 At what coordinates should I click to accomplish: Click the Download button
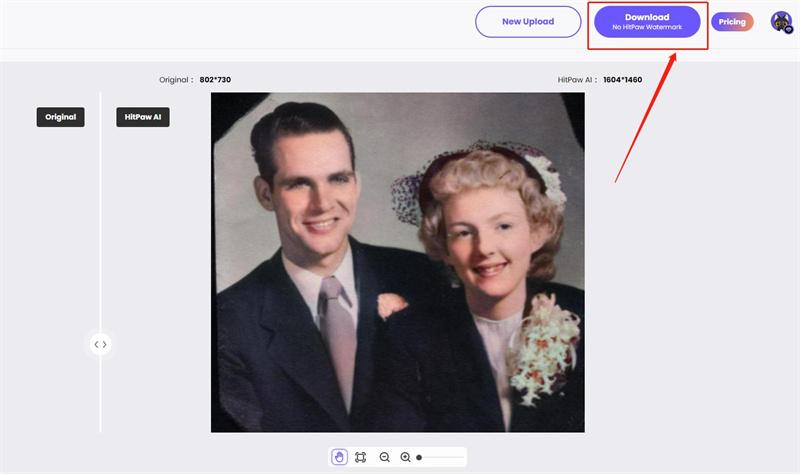point(647,22)
